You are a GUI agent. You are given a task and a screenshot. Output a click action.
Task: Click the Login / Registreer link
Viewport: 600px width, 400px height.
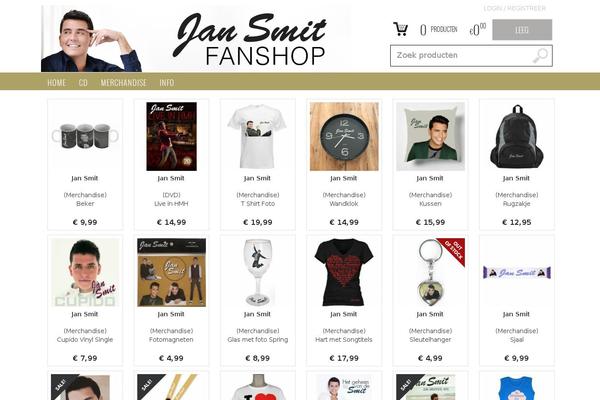coord(515,8)
